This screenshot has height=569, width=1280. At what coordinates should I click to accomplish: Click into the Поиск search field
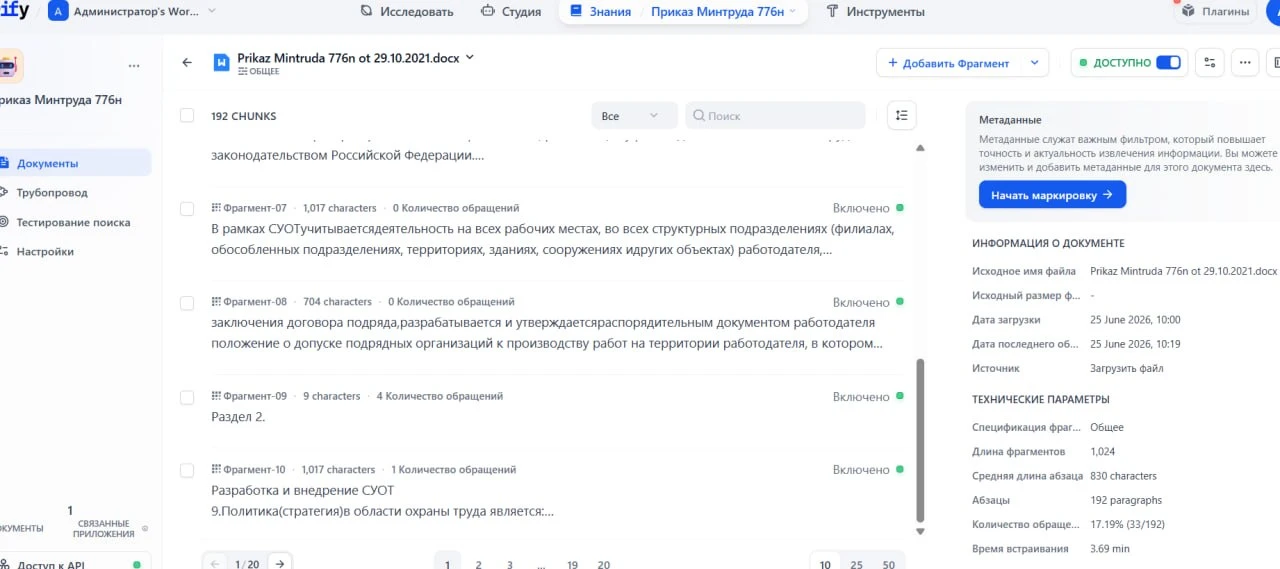point(775,116)
